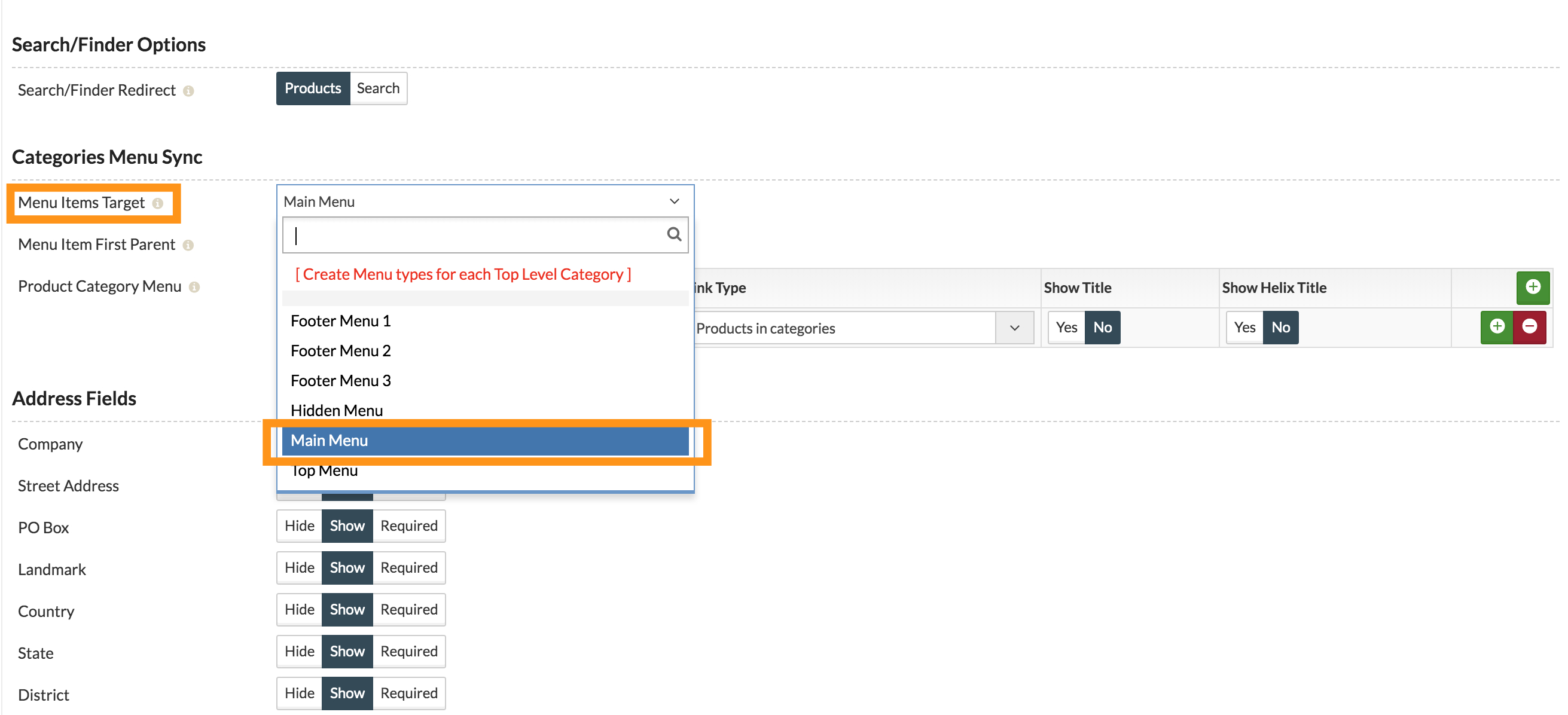Screen dimensions: 1568x715
Task: Select Hidden Menu option
Action: 337,410
